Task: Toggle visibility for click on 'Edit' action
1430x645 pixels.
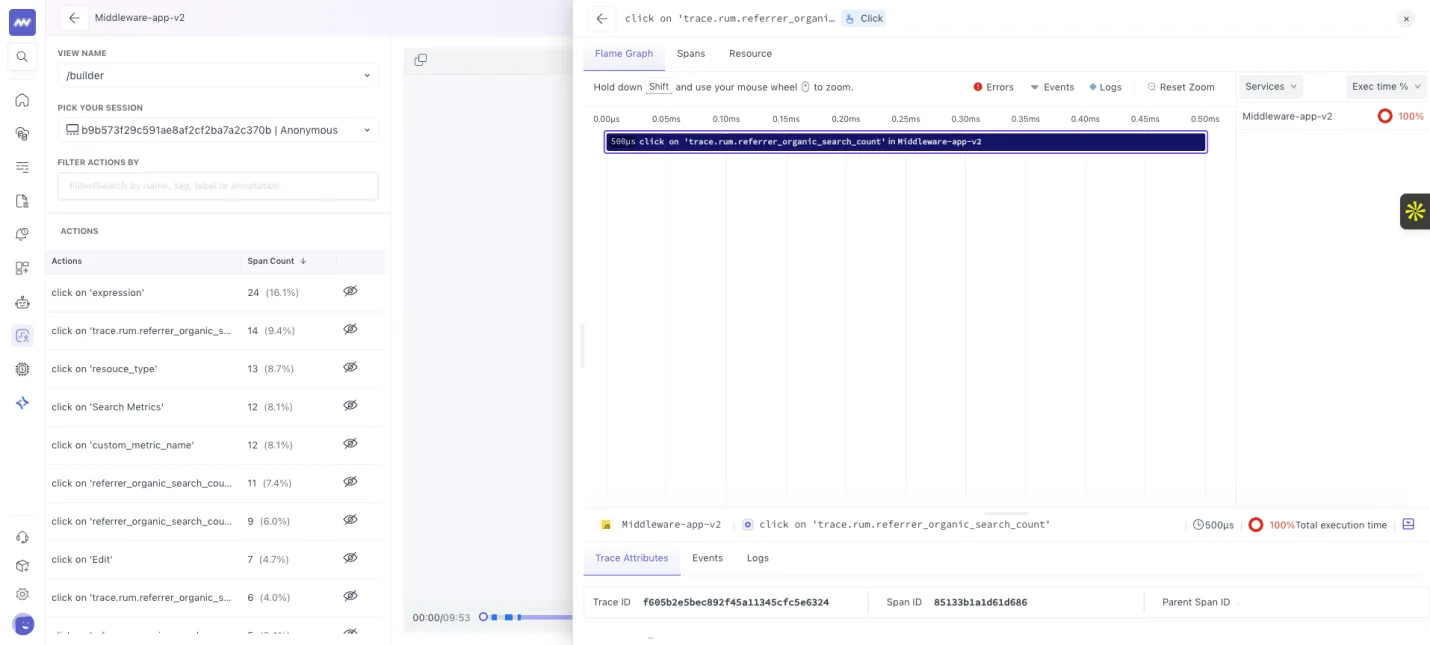Action: pyautogui.click(x=350, y=558)
